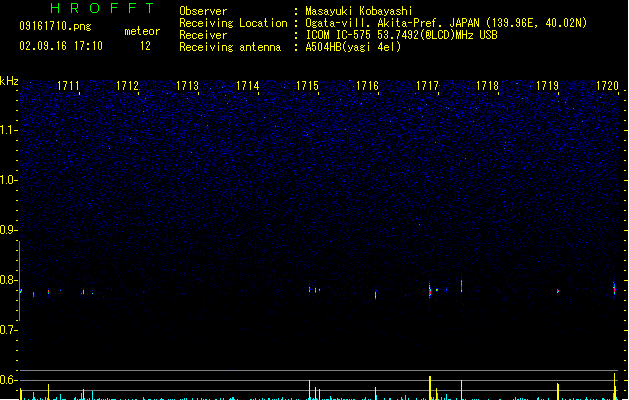The width and height of the screenshot is (629, 400).
Task: Click the HROFFT title text
Action: click(x=102, y=8)
